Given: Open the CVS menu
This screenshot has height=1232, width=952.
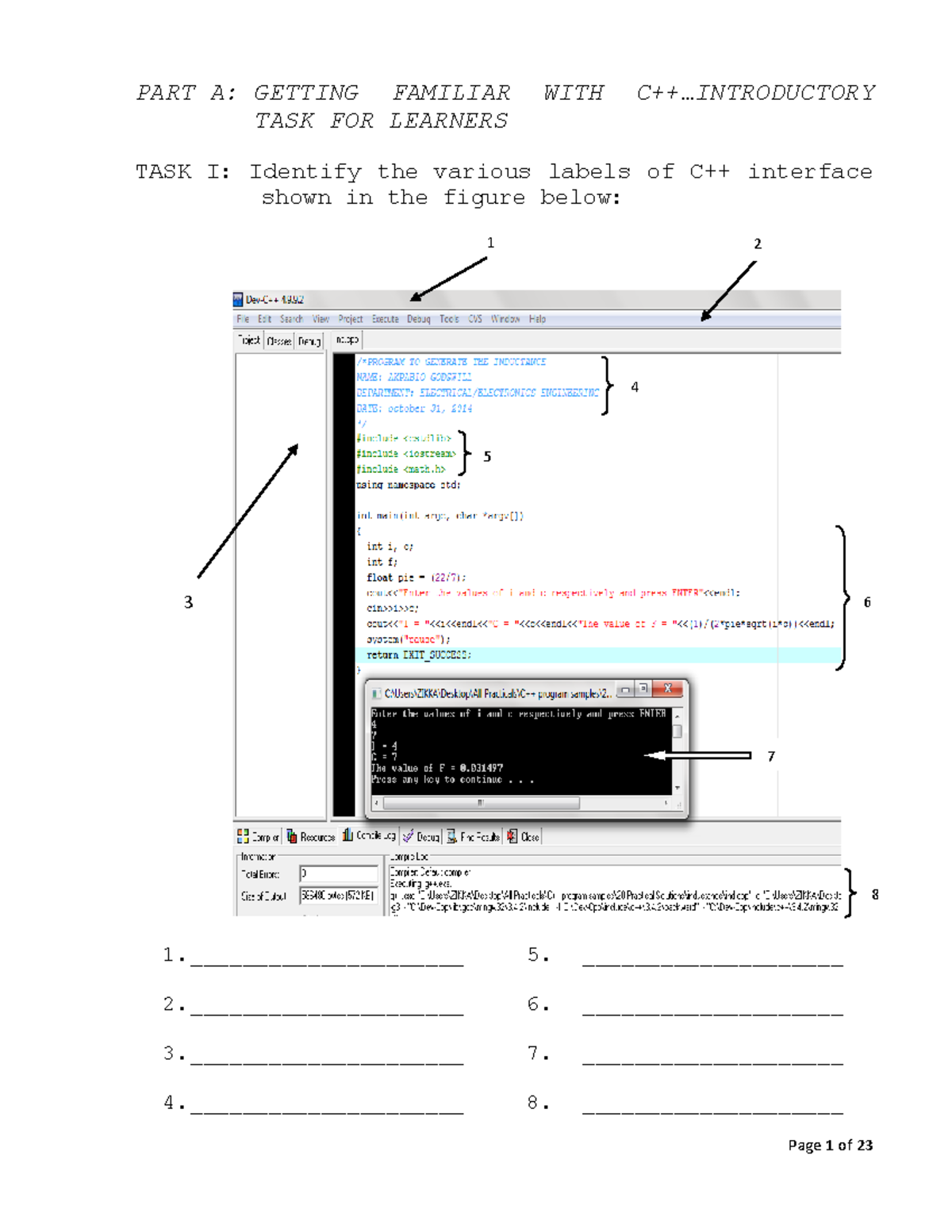Looking at the screenshot, I should [475, 318].
